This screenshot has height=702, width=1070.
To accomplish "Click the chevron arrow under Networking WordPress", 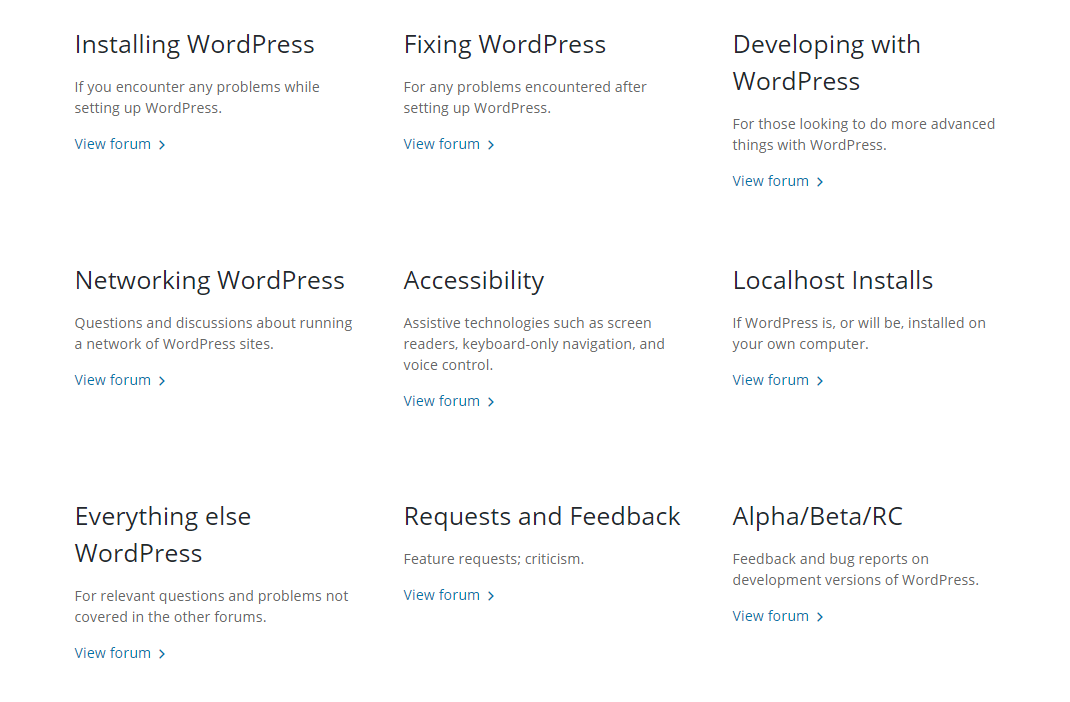I will coord(162,381).
